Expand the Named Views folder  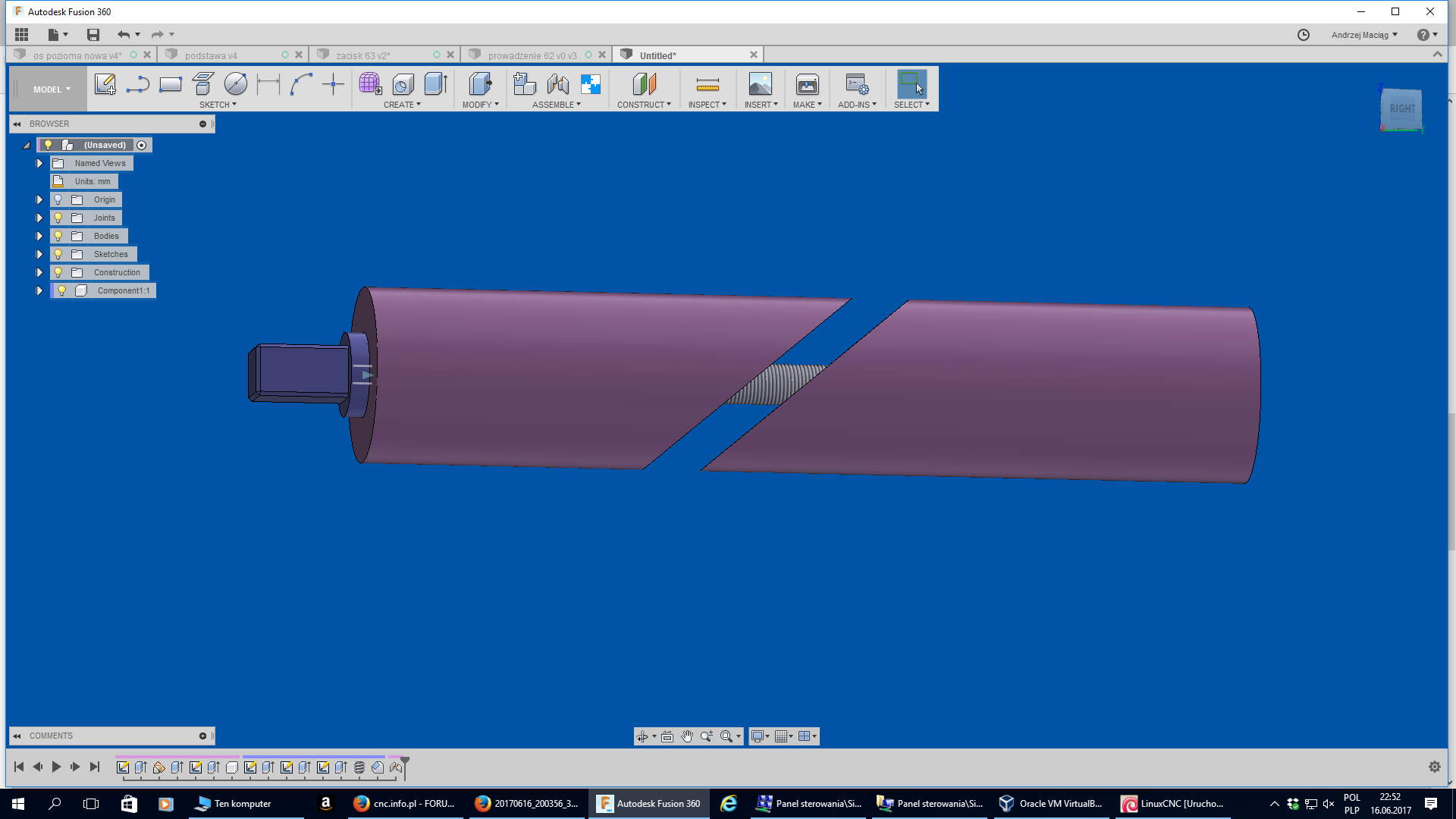point(39,163)
